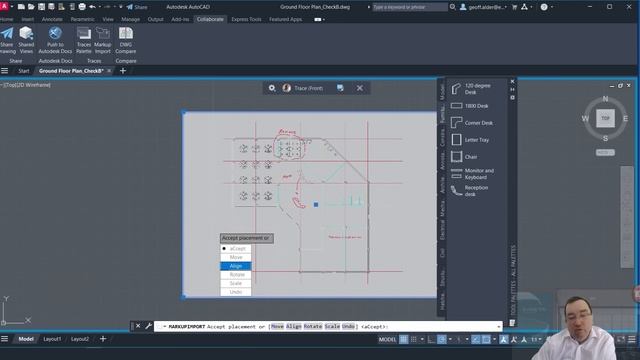640x360 pixels.
Task: Click Rotate option in the command line
Action: [313, 327]
